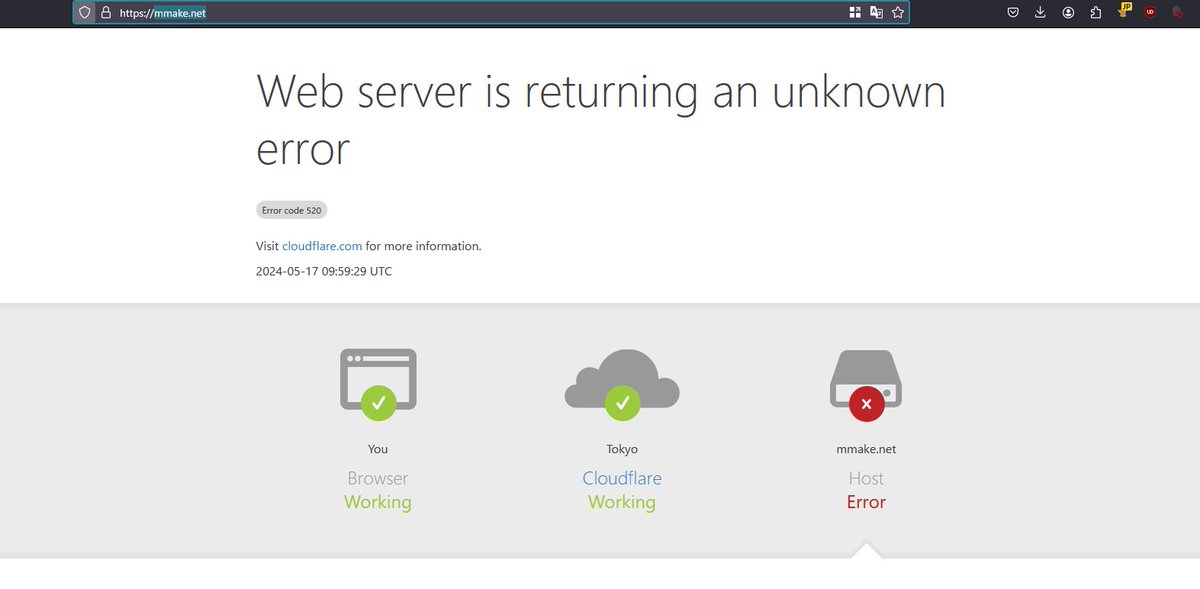Viewport: 1200px width, 589px height.
Task: Open the Pocket save icon
Action: coord(1013,13)
